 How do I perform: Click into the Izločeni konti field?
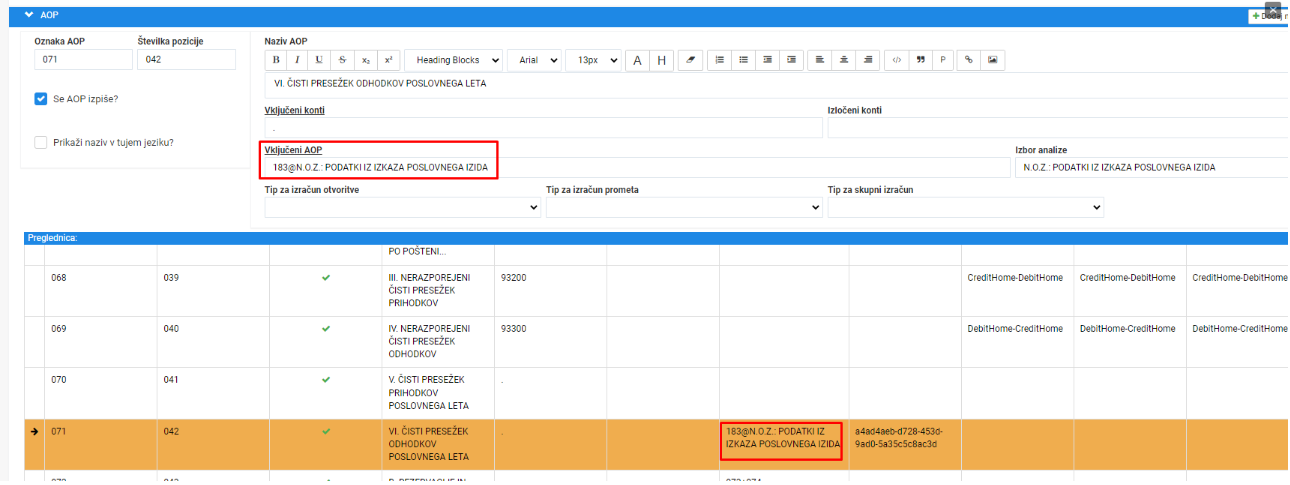point(1058,128)
